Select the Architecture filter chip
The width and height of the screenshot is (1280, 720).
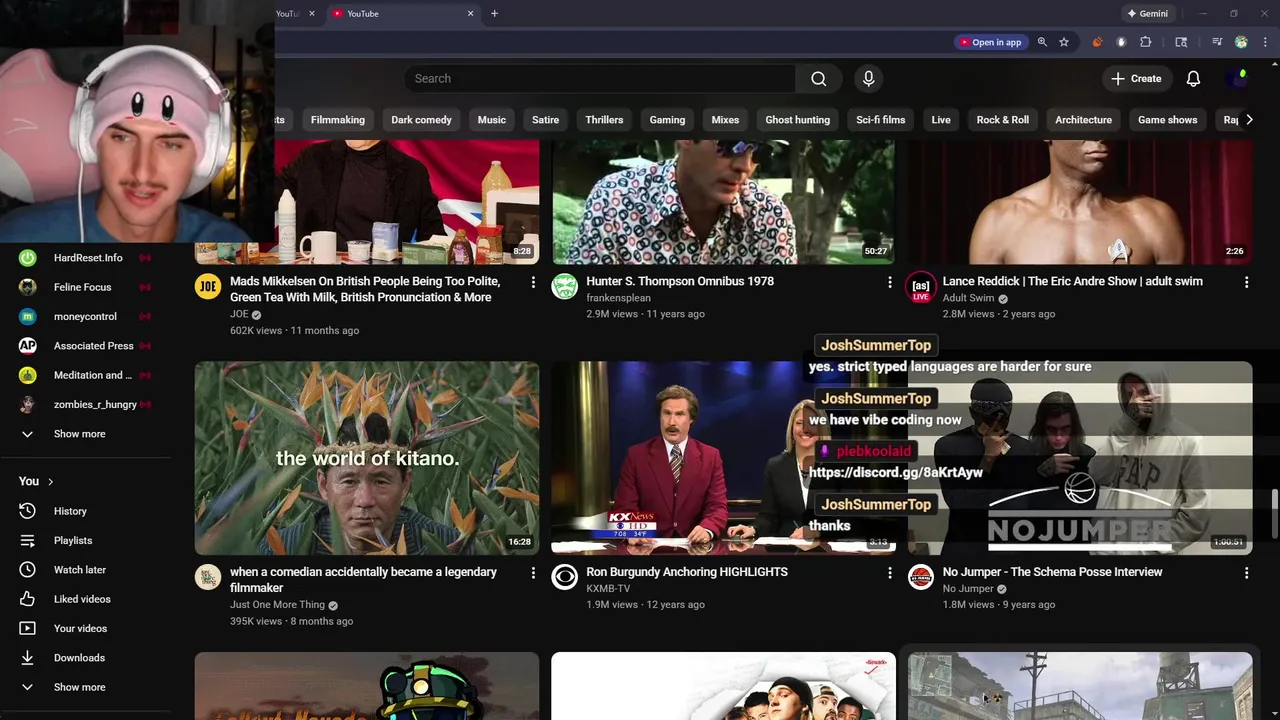tap(1083, 120)
